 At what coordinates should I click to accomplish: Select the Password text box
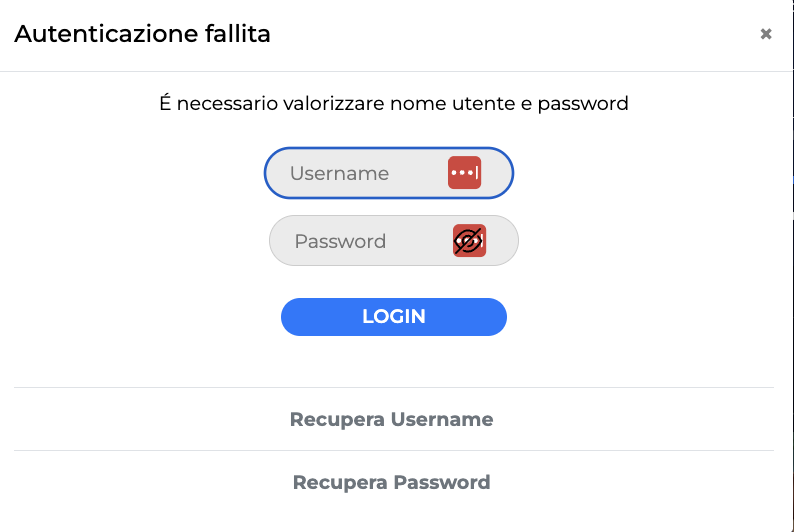[x=365, y=241]
